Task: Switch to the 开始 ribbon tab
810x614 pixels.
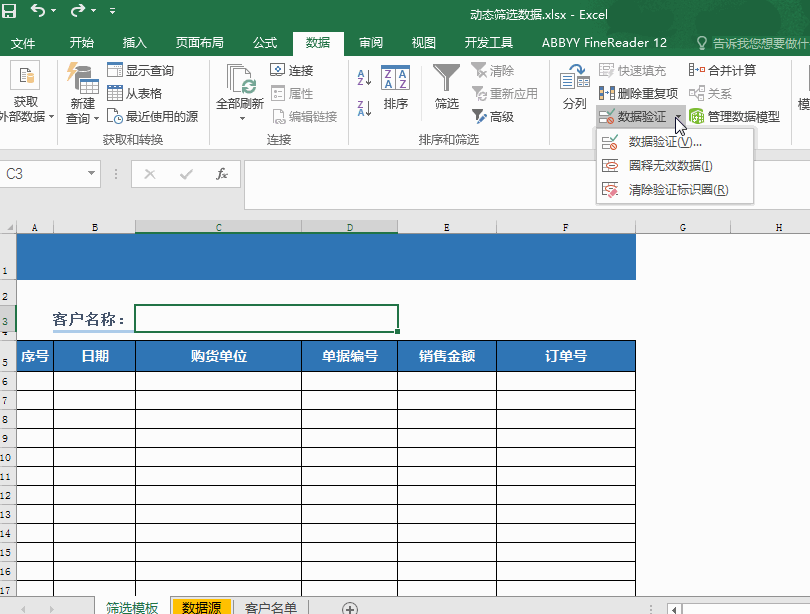Action: coord(82,42)
